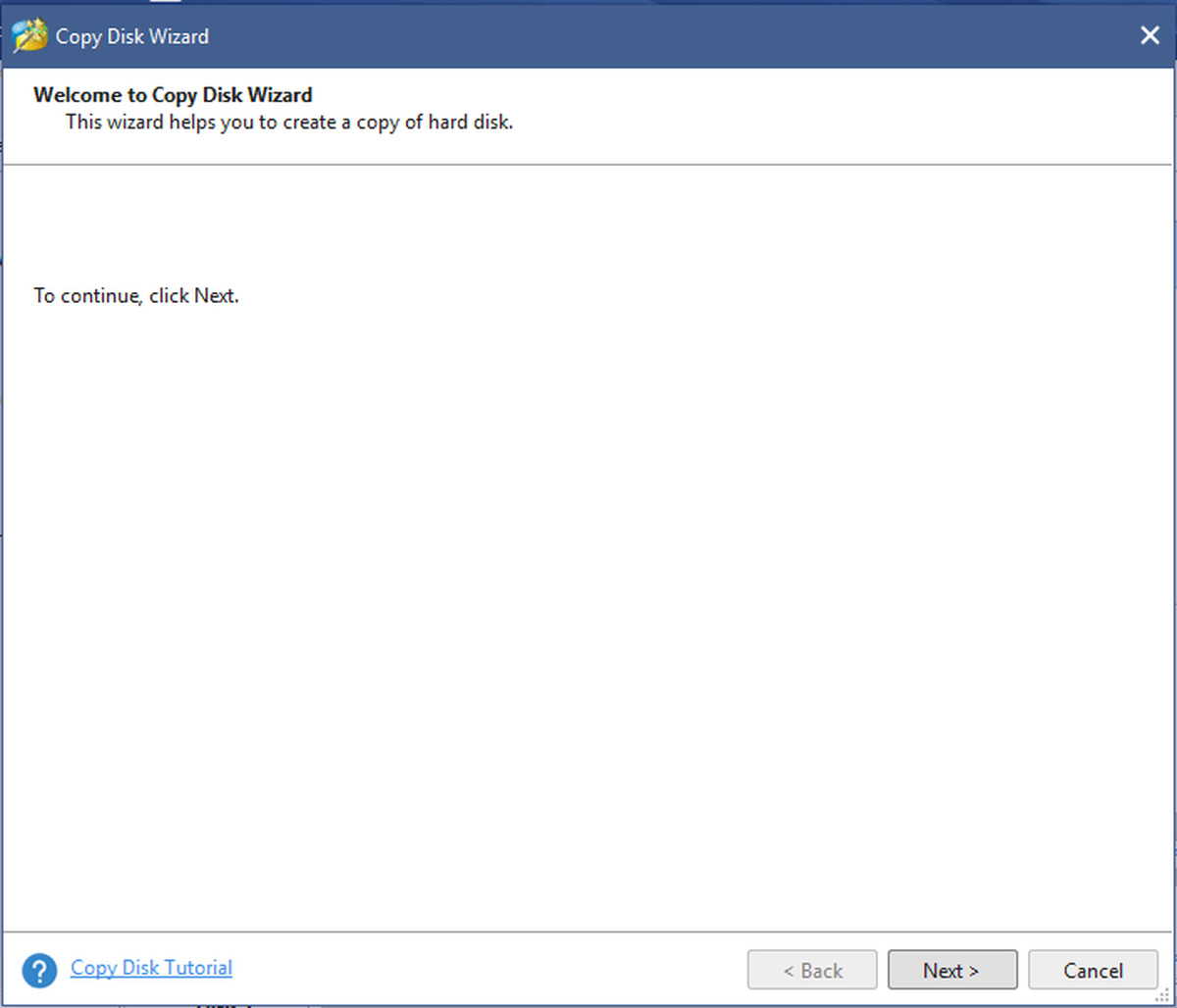Click the Welcome to Copy Disk Wizard heading

coord(173,95)
